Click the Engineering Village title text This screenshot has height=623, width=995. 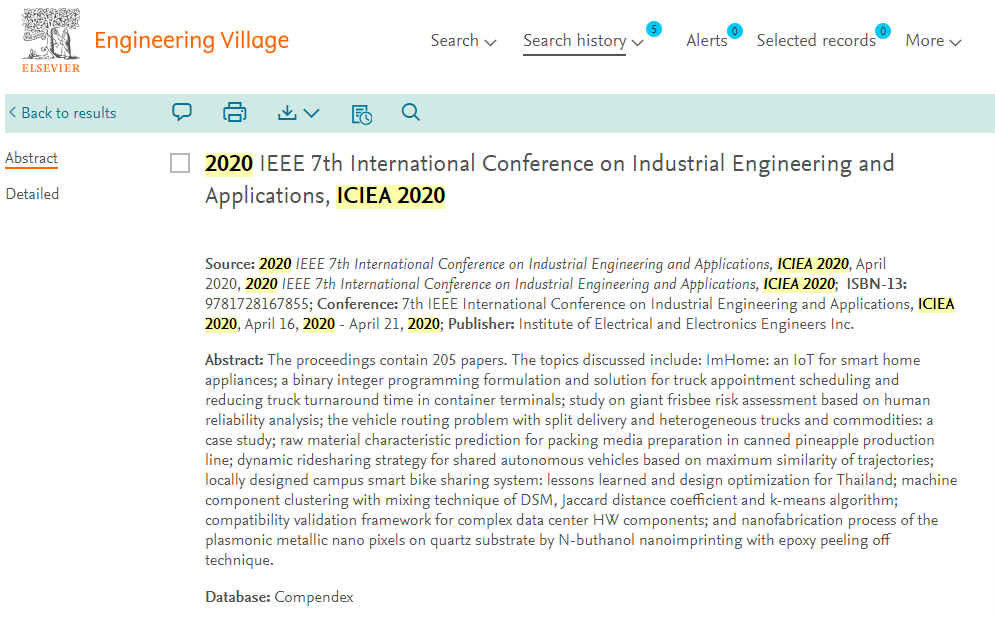(191, 41)
